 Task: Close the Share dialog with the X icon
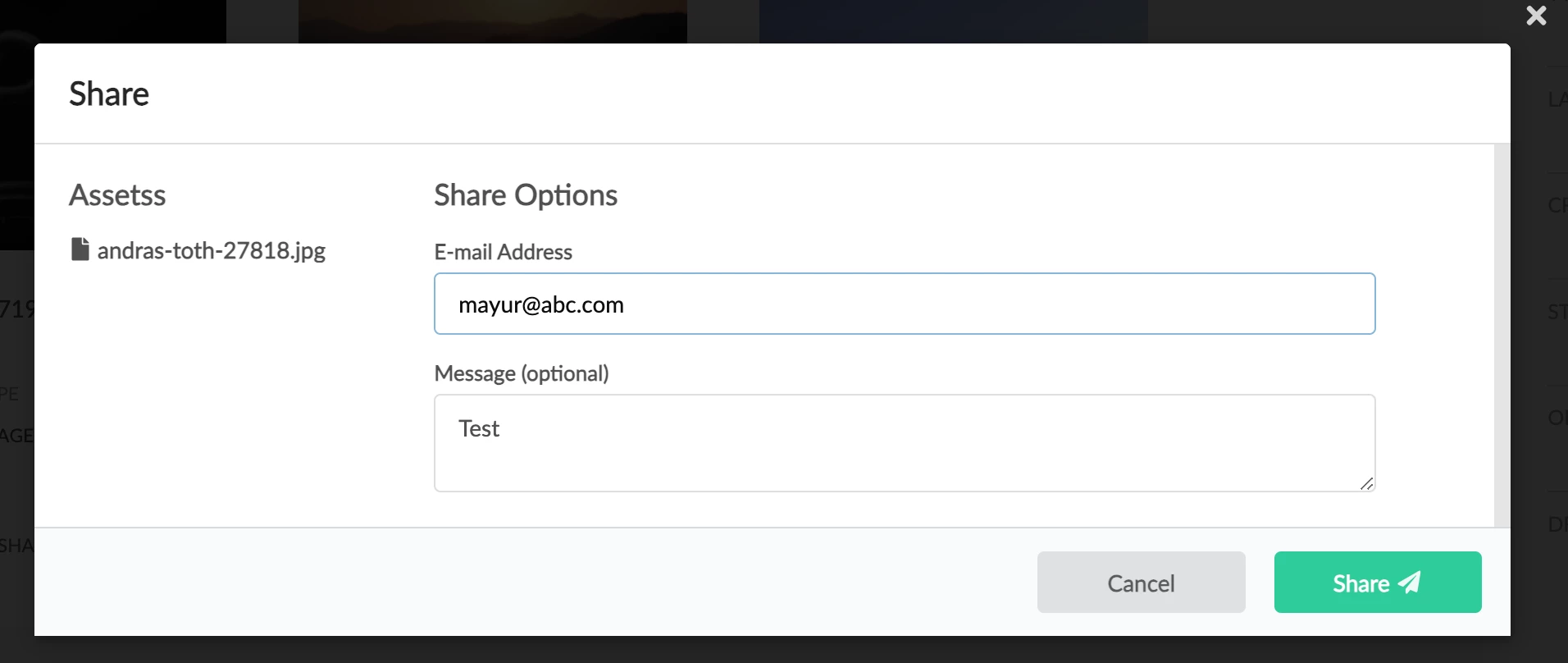click(x=1536, y=16)
